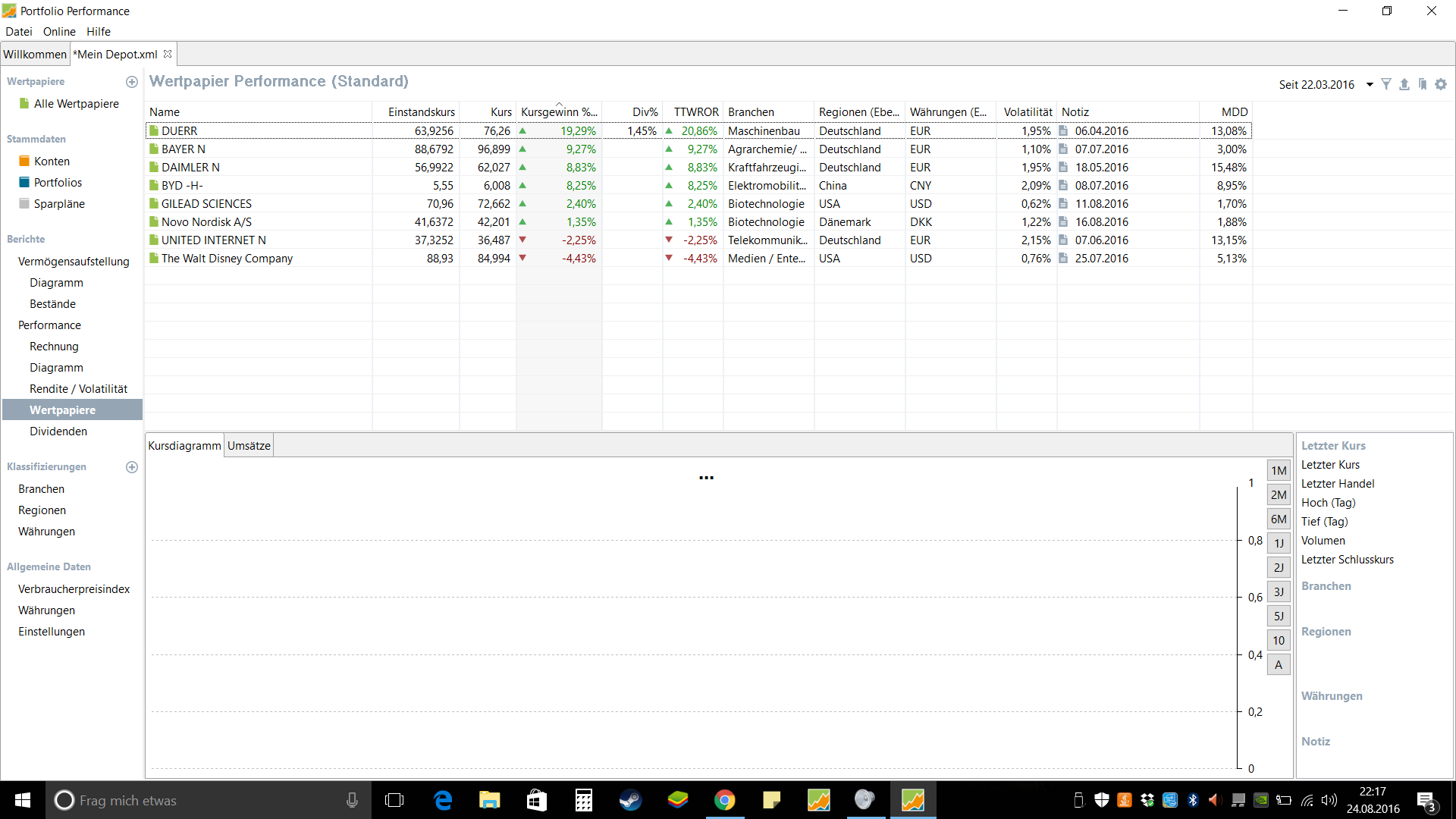Open the filter funnel icon
This screenshot has width=1456, height=819.
click(1386, 84)
